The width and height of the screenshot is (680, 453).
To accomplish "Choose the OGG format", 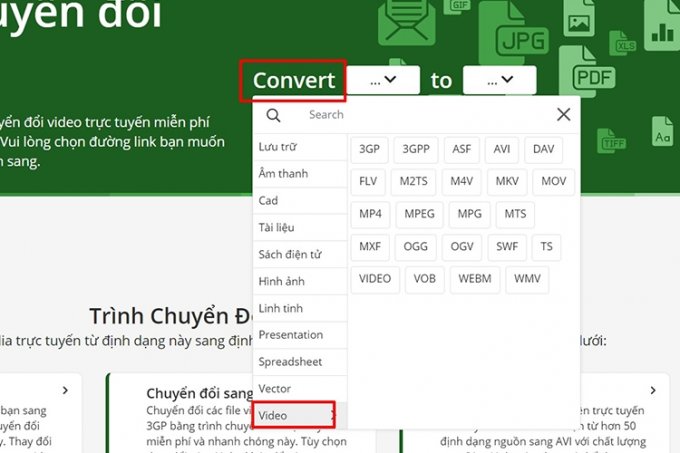I will (415, 247).
